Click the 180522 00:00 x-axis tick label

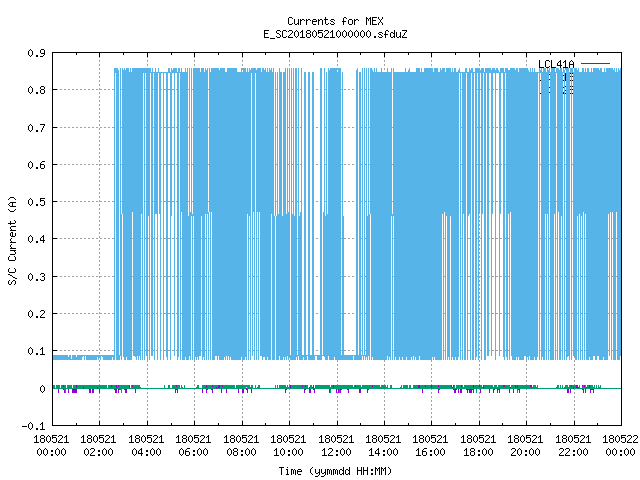[x=620, y=446]
